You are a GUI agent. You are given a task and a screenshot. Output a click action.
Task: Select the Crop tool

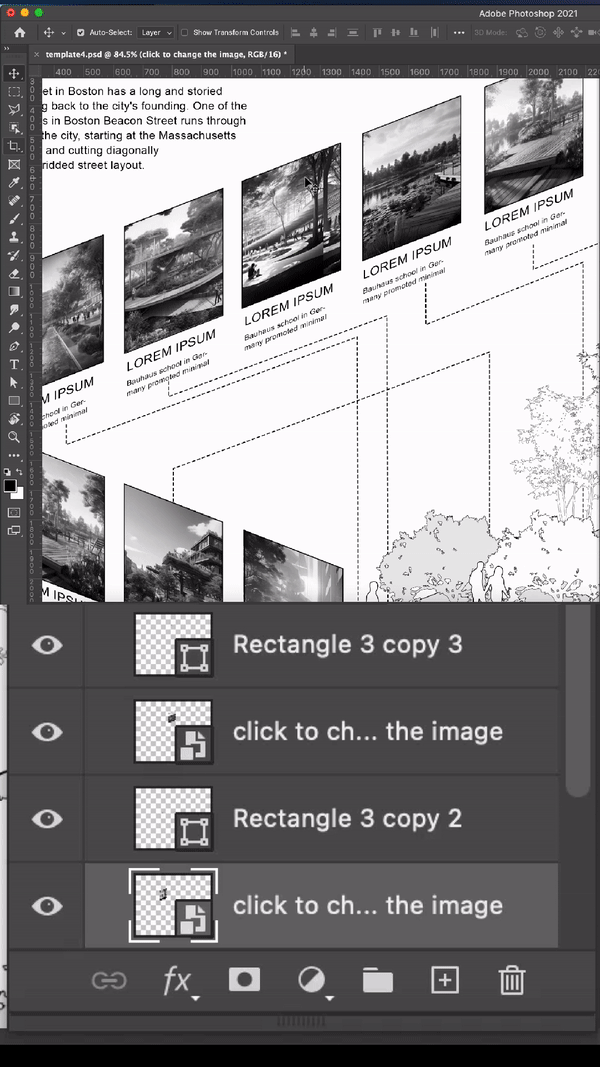(x=14, y=146)
